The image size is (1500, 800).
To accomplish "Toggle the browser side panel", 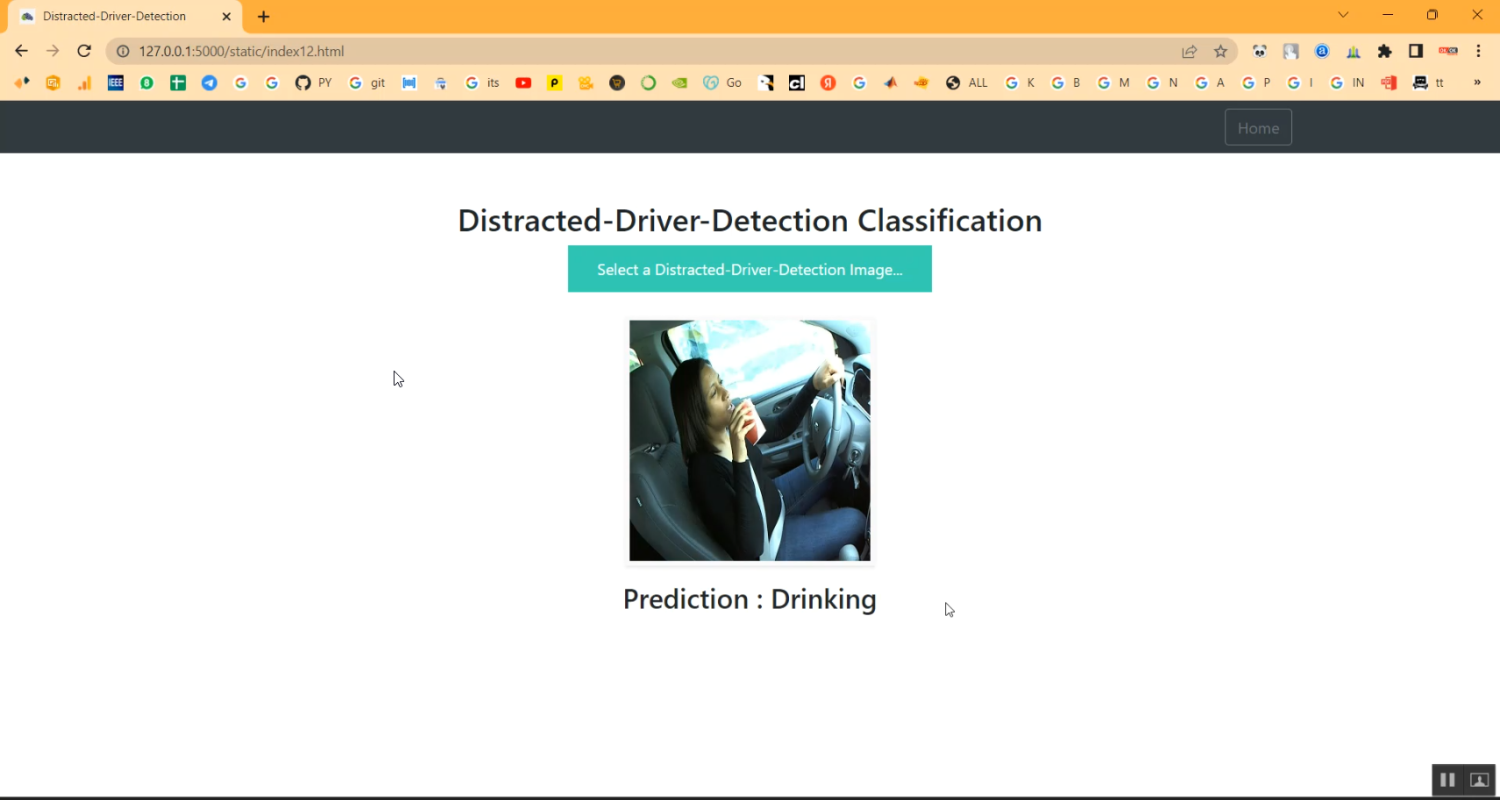I will [x=1416, y=51].
